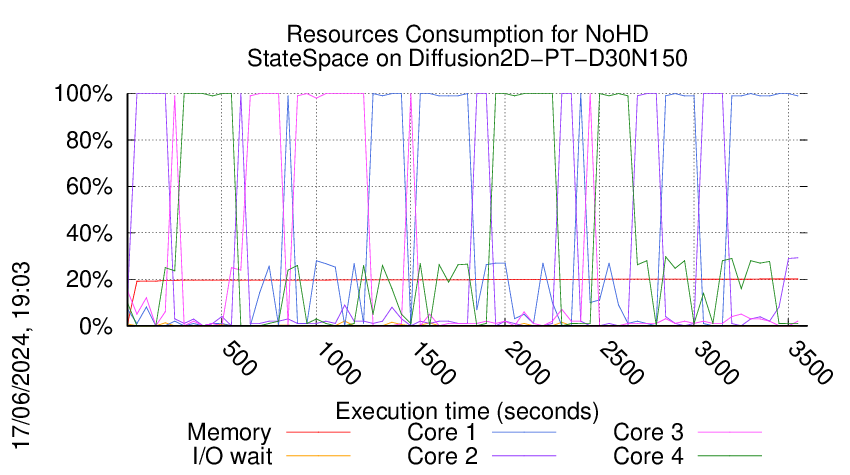Click the I/O wait legend label

coord(232,456)
